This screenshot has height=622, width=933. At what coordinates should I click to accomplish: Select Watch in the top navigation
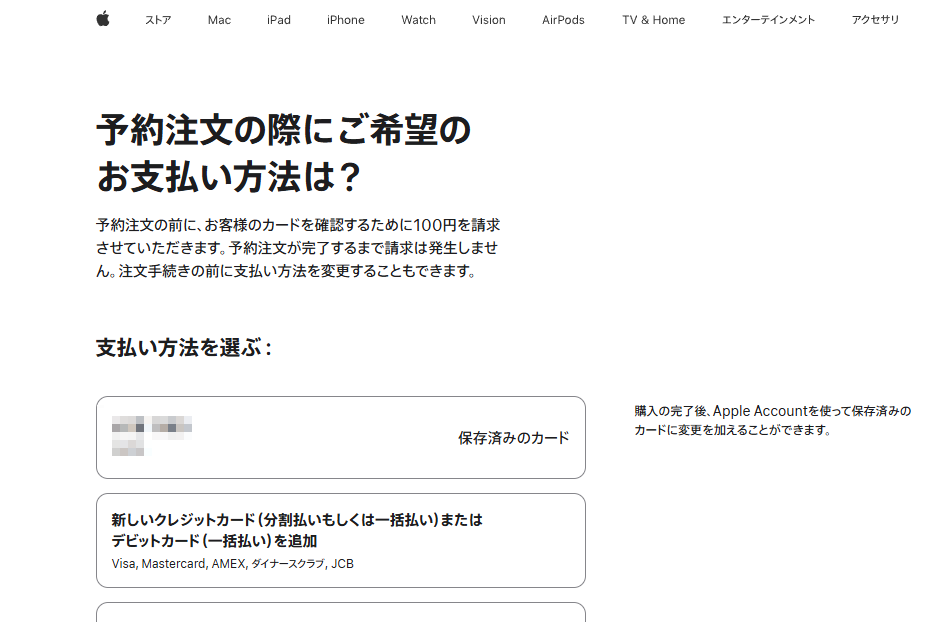[x=418, y=20]
